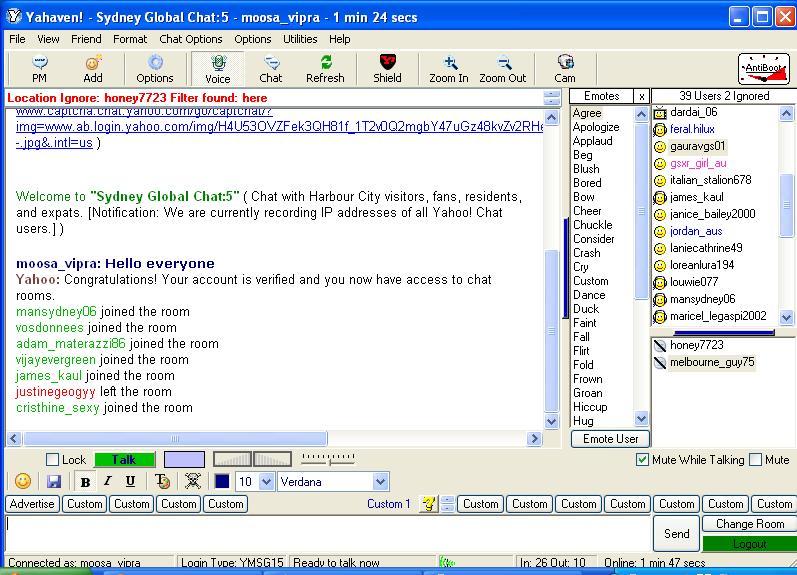
Task: Expand the location ignore message arrows
Action: pyautogui.click(x=551, y=98)
